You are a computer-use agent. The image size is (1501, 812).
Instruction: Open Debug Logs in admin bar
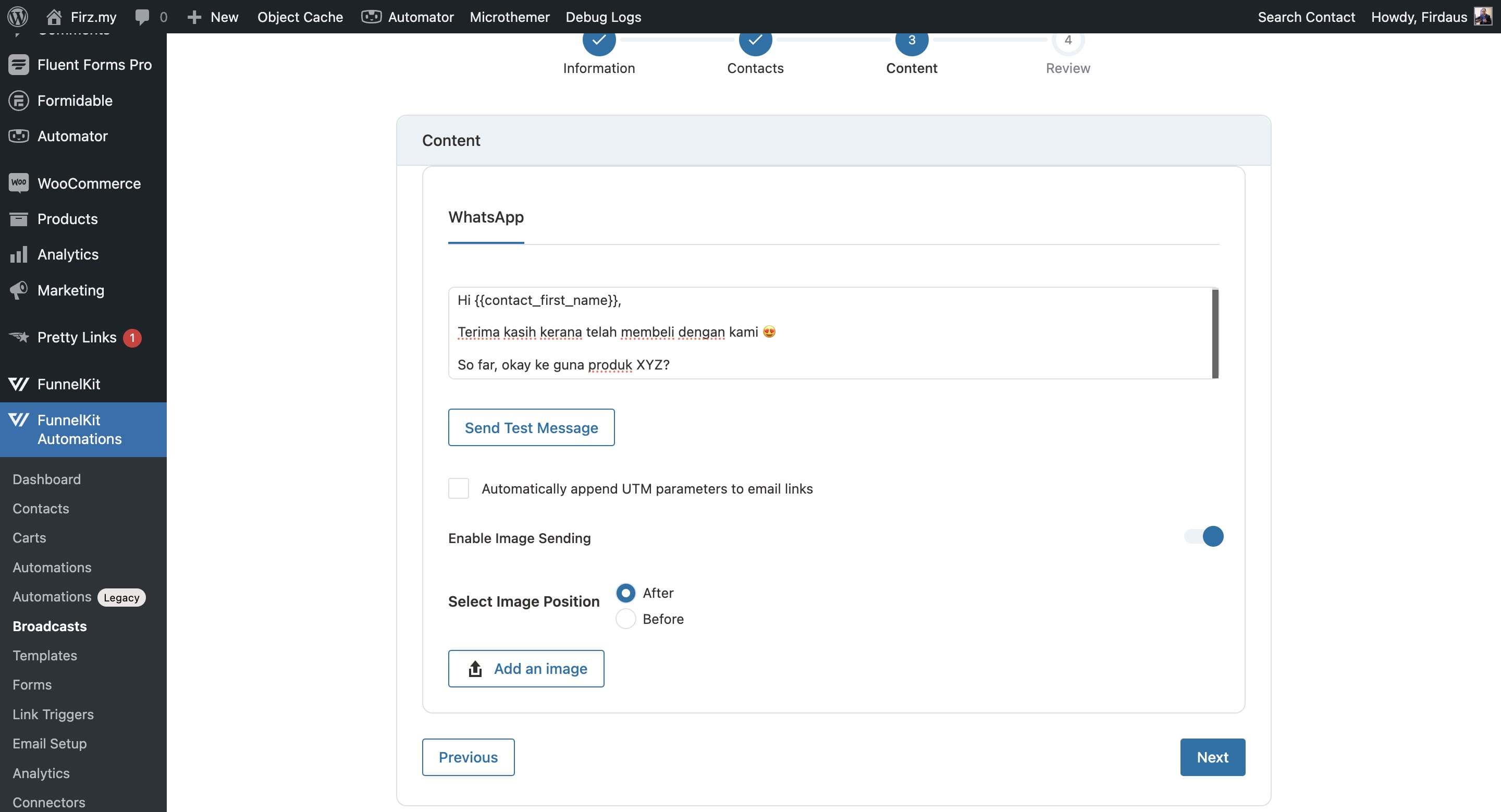604,17
